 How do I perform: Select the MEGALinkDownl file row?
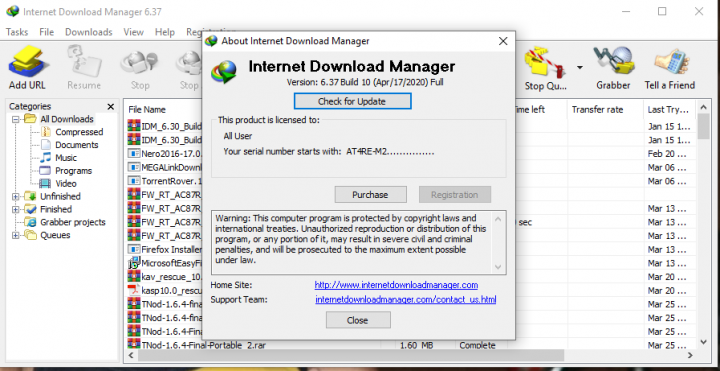(164, 167)
